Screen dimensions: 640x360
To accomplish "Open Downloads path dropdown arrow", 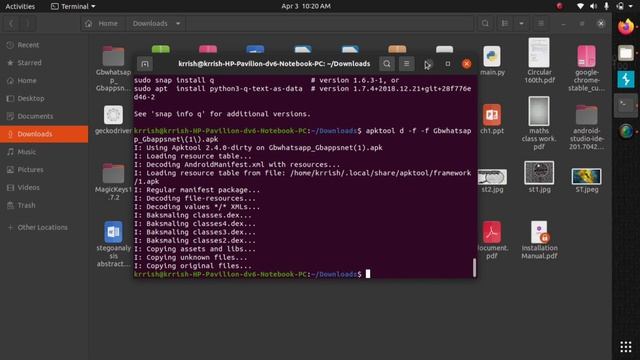I will (x=178, y=24).
